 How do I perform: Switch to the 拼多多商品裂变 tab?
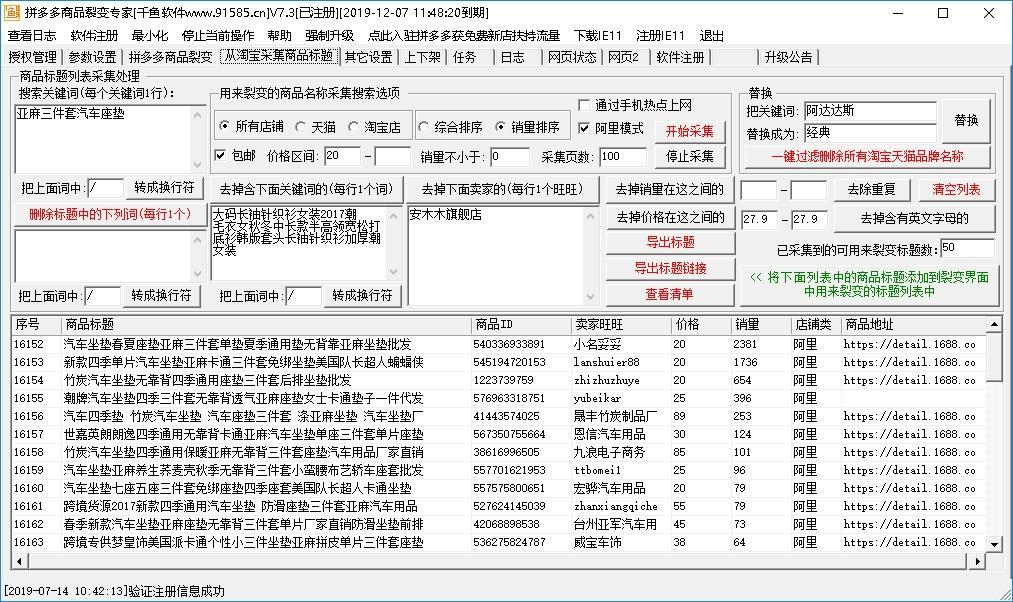point(170,57)
